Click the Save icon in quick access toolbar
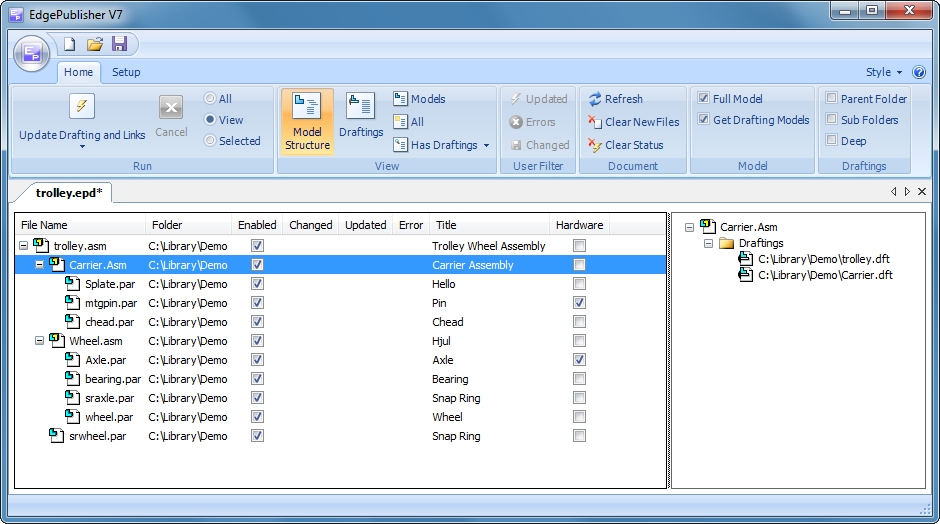The width and height of the screenshot is (940, 524). coord(120,44)
